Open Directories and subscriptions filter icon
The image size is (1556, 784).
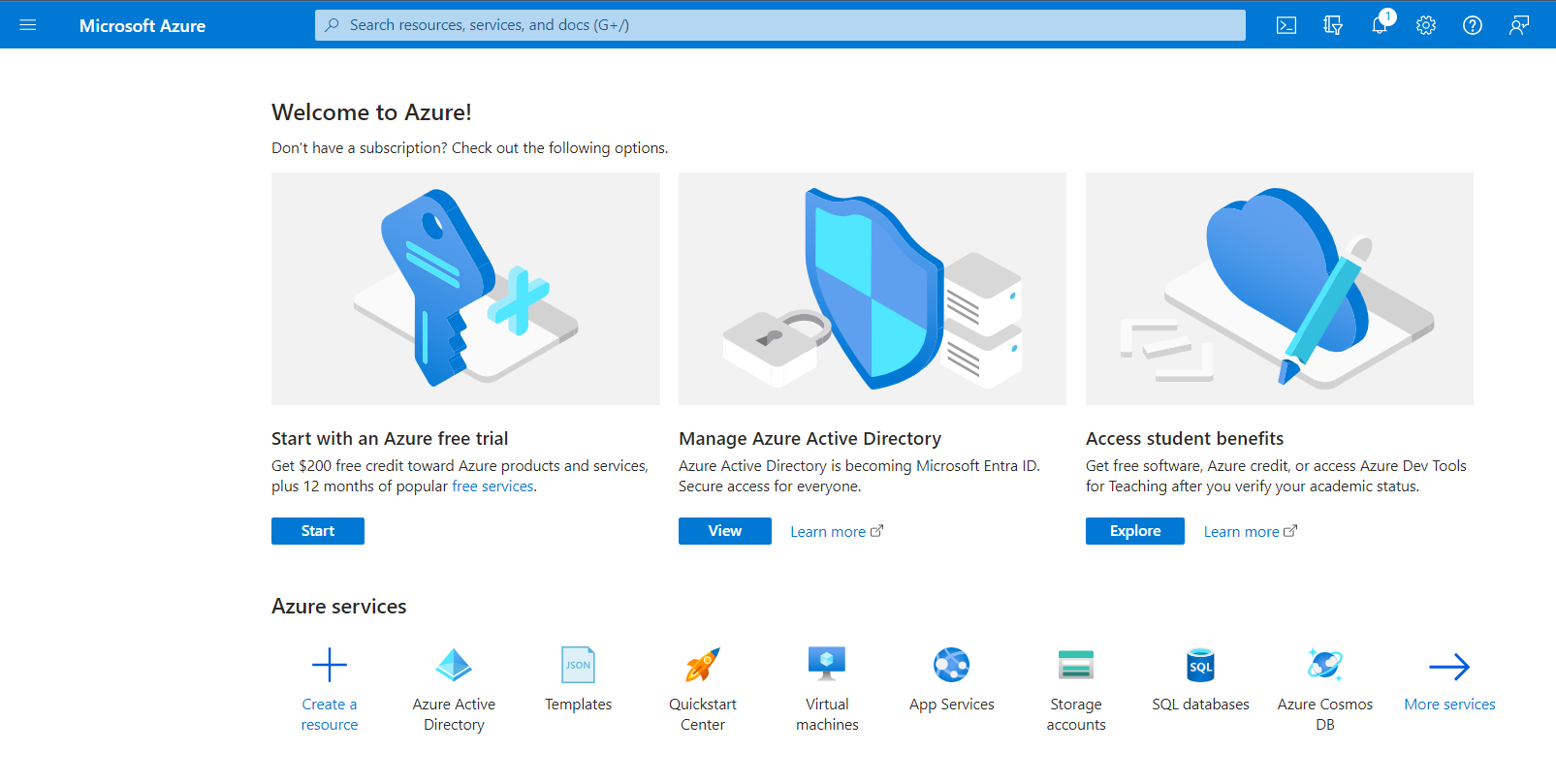pos(1333,25)
